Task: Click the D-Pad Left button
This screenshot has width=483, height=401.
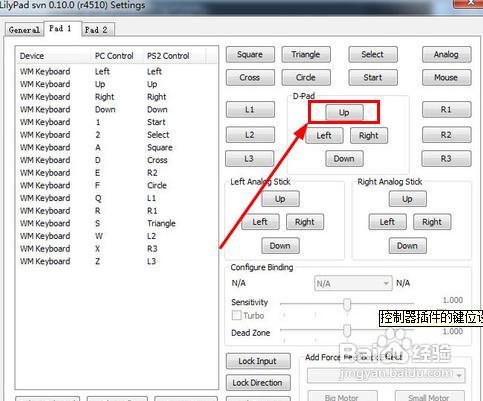Action: [x=324, y=135]
